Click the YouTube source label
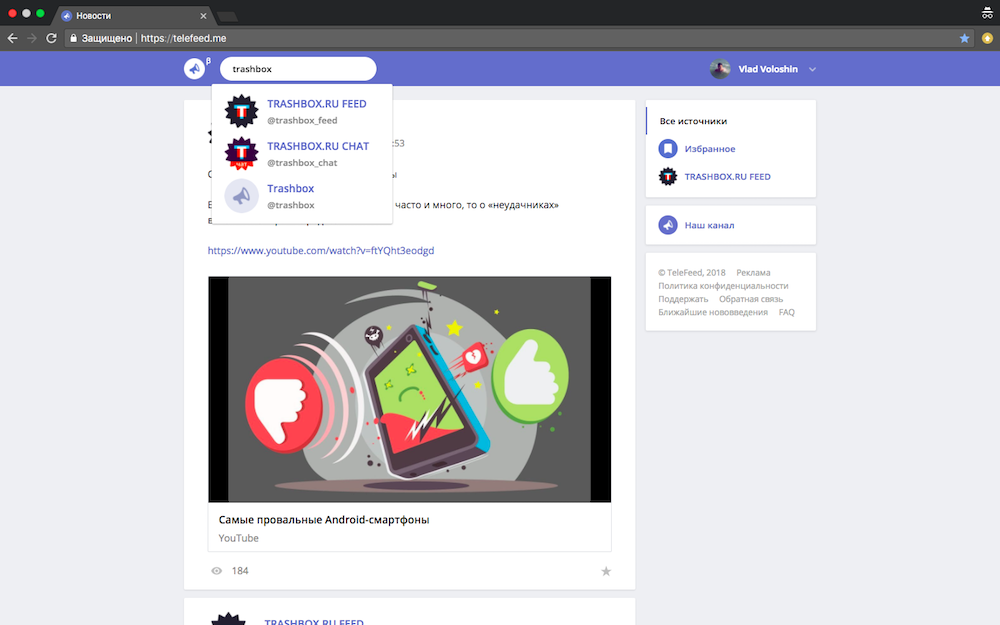The image size is (1000, 625). (x=239, y=538)
